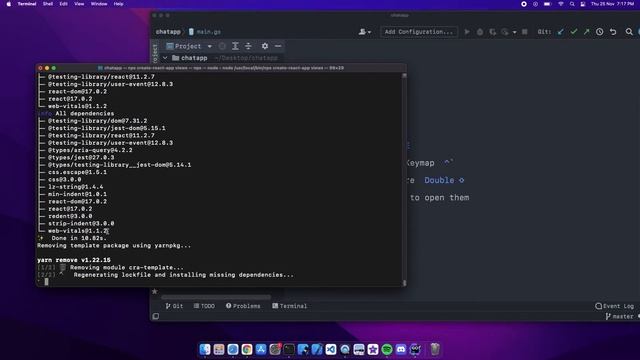The width and height of the screenshot is (640, 360).
Task: Click the main.go breadcrumb in the IDE
Action: point(205,32)
